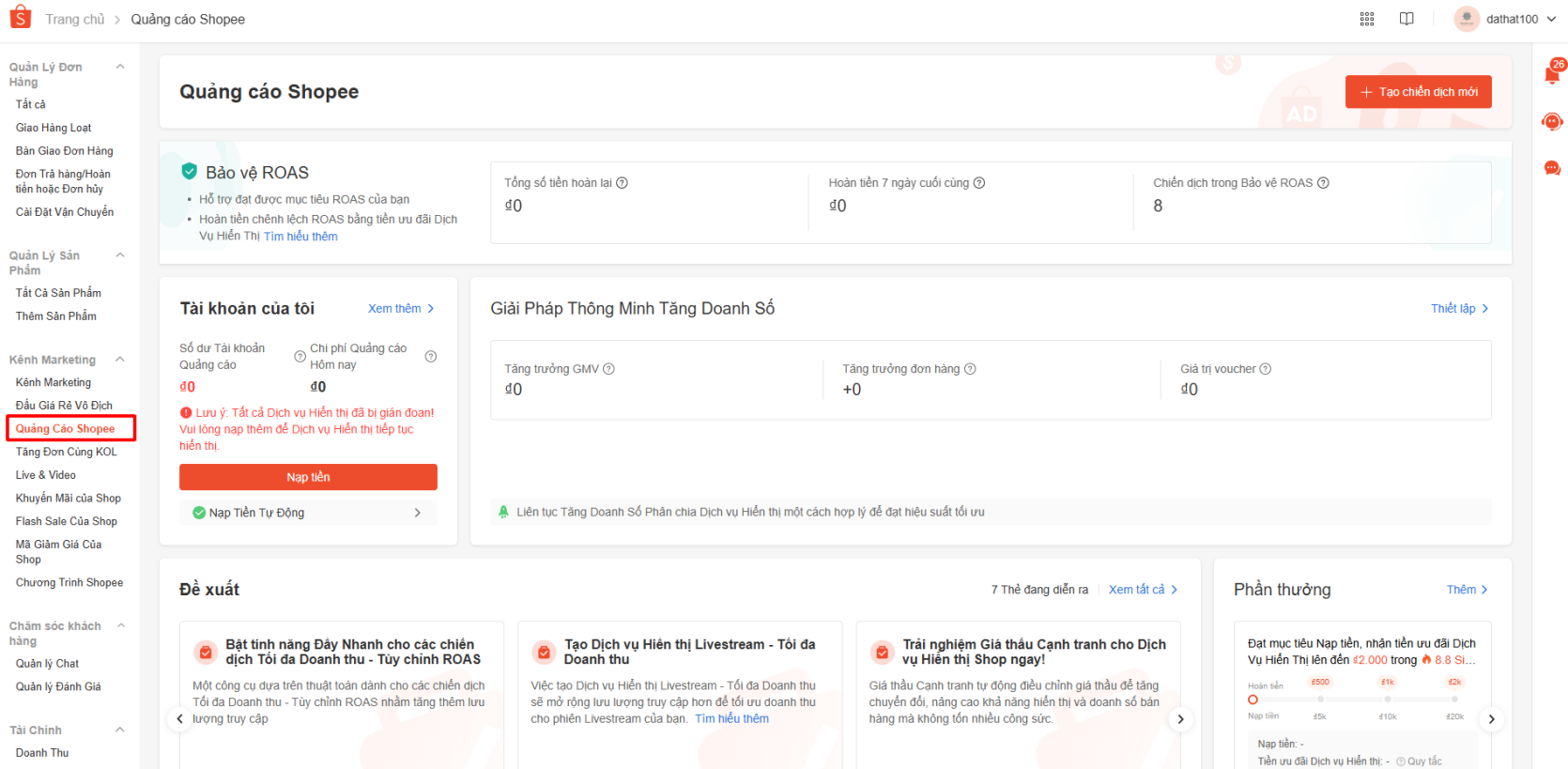Image resolution: width=1568 pixels, height=769 pixels.
Task: Open Flash Sale Của Shop menu item
Action: tap(67, 521)
